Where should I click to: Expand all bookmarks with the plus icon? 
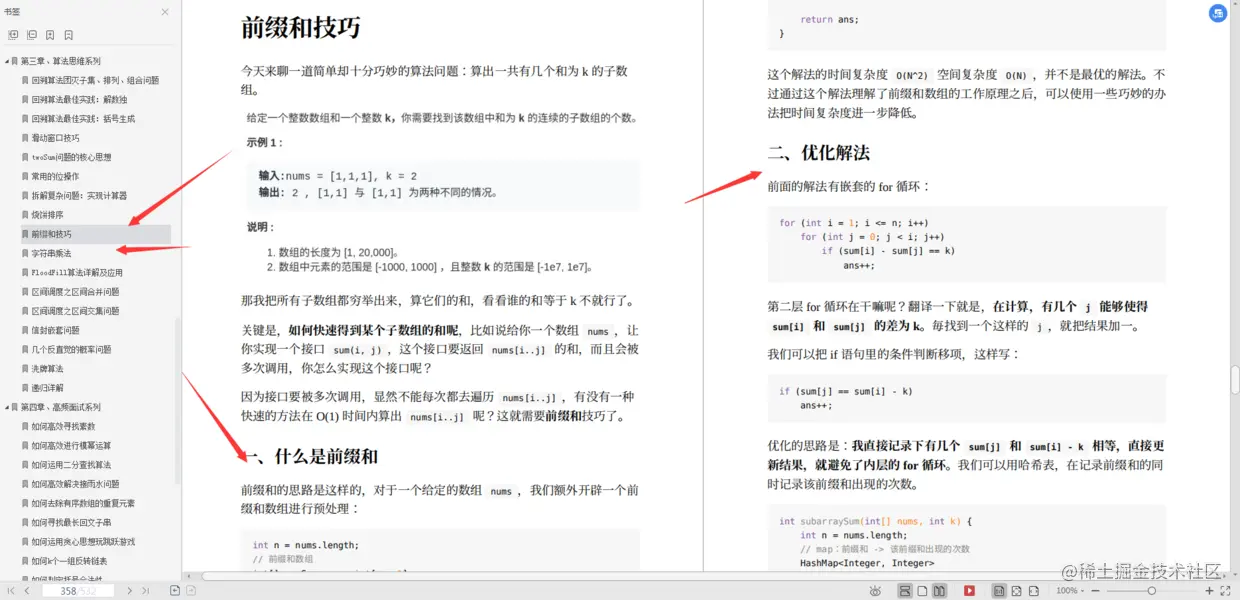coord(13,35)
